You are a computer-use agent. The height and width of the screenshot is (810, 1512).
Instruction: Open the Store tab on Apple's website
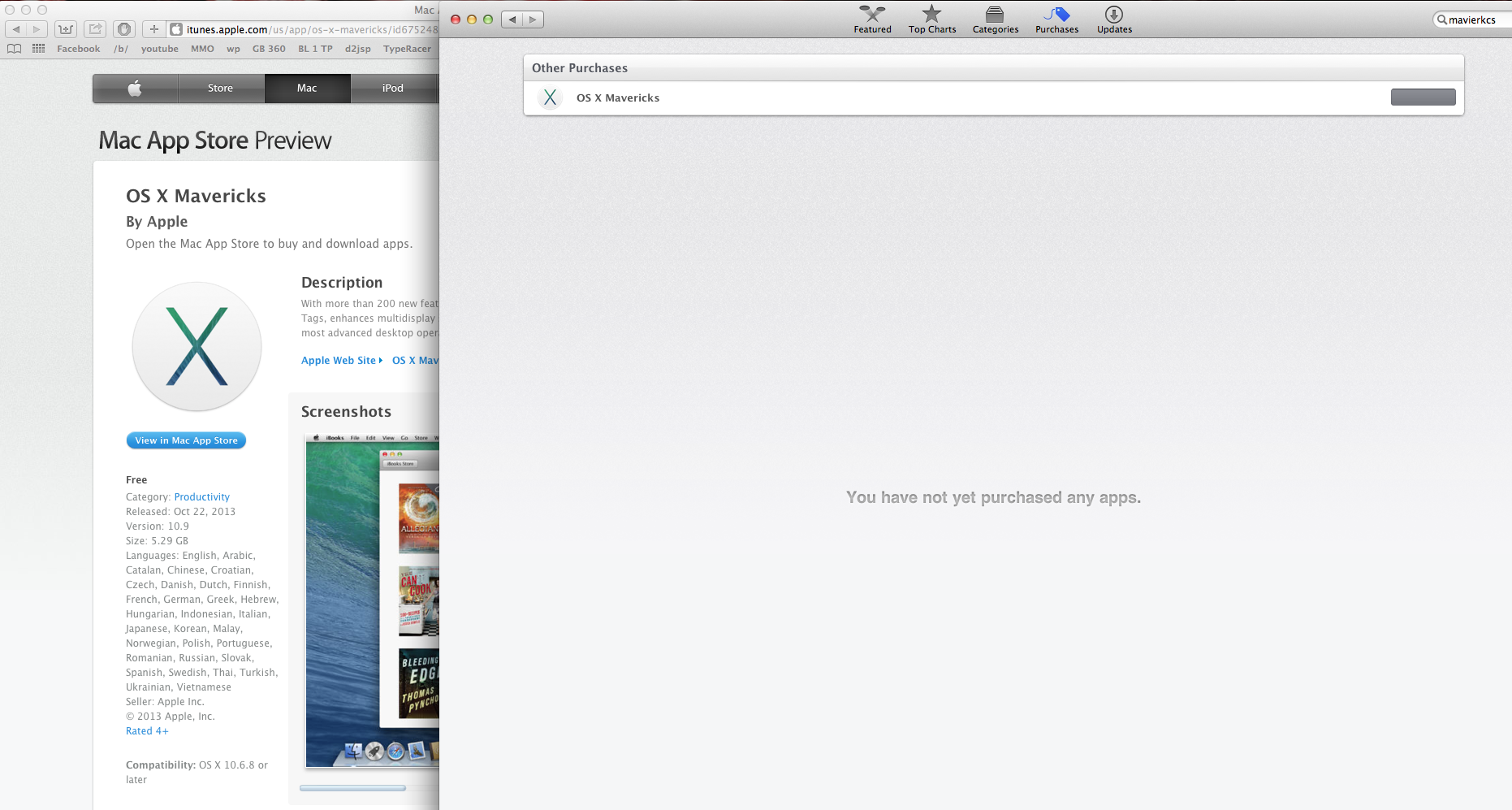(x=221, y=88)
